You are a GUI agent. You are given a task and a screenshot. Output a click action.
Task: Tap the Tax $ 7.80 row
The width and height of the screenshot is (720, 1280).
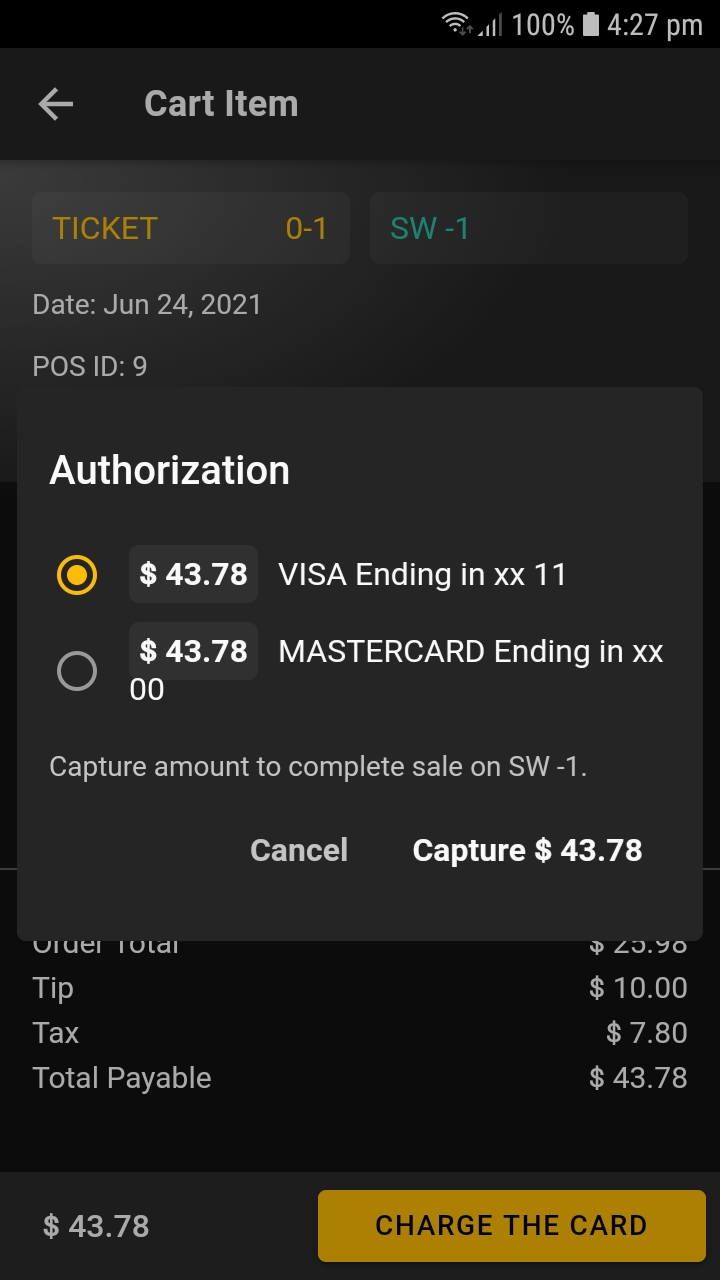click(x=359, y=1033)
